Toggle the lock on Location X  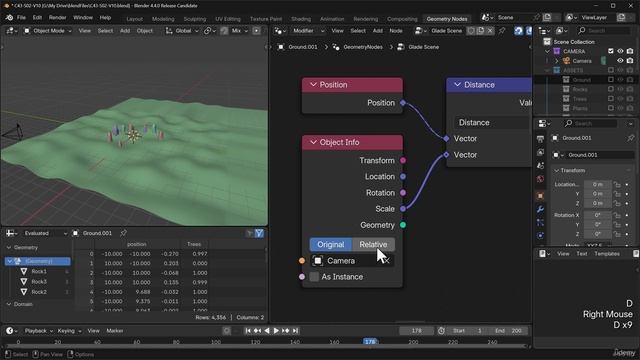(x=617, y=184)
